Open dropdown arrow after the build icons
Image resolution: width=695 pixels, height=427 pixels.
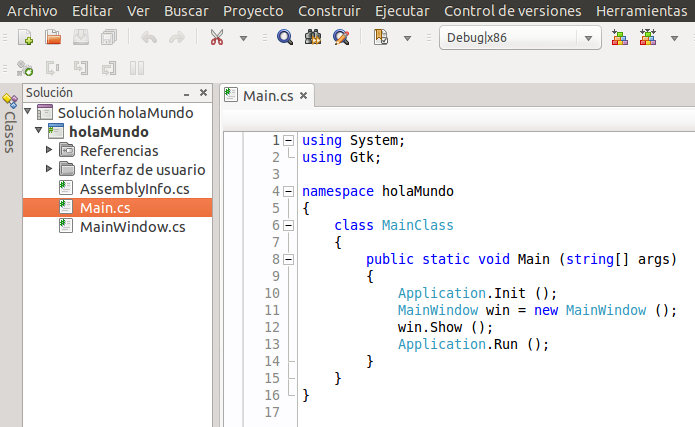(674, 38)
